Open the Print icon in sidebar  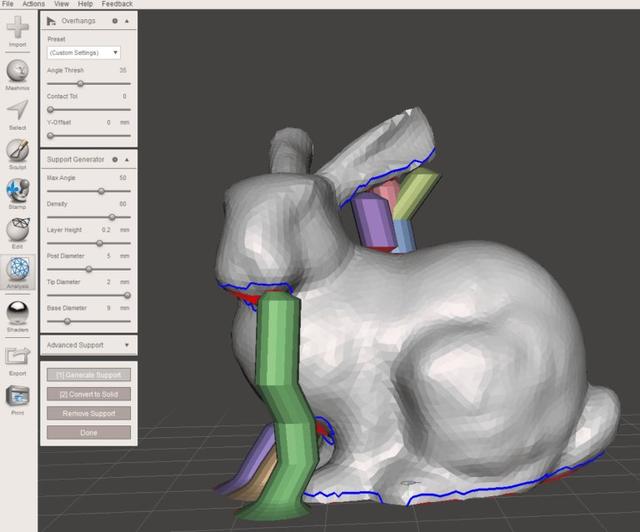click(17, 396)
